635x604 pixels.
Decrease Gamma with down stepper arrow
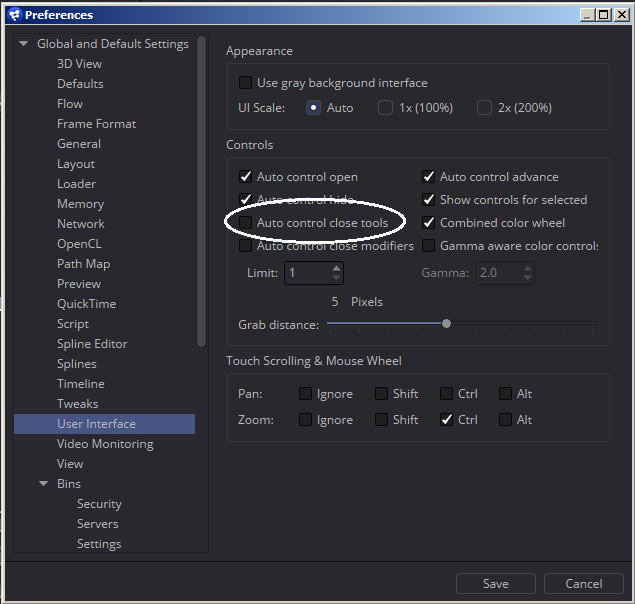point(527,278)
